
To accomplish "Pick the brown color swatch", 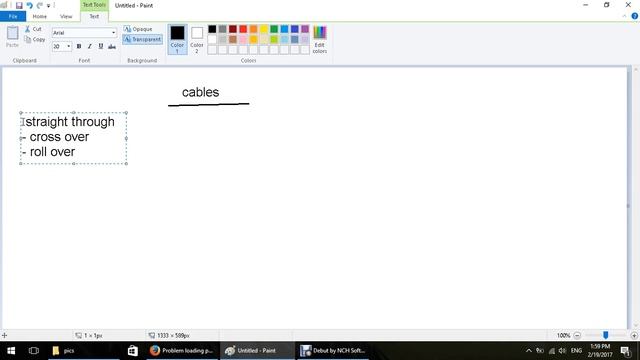I will tap(233, 40).
